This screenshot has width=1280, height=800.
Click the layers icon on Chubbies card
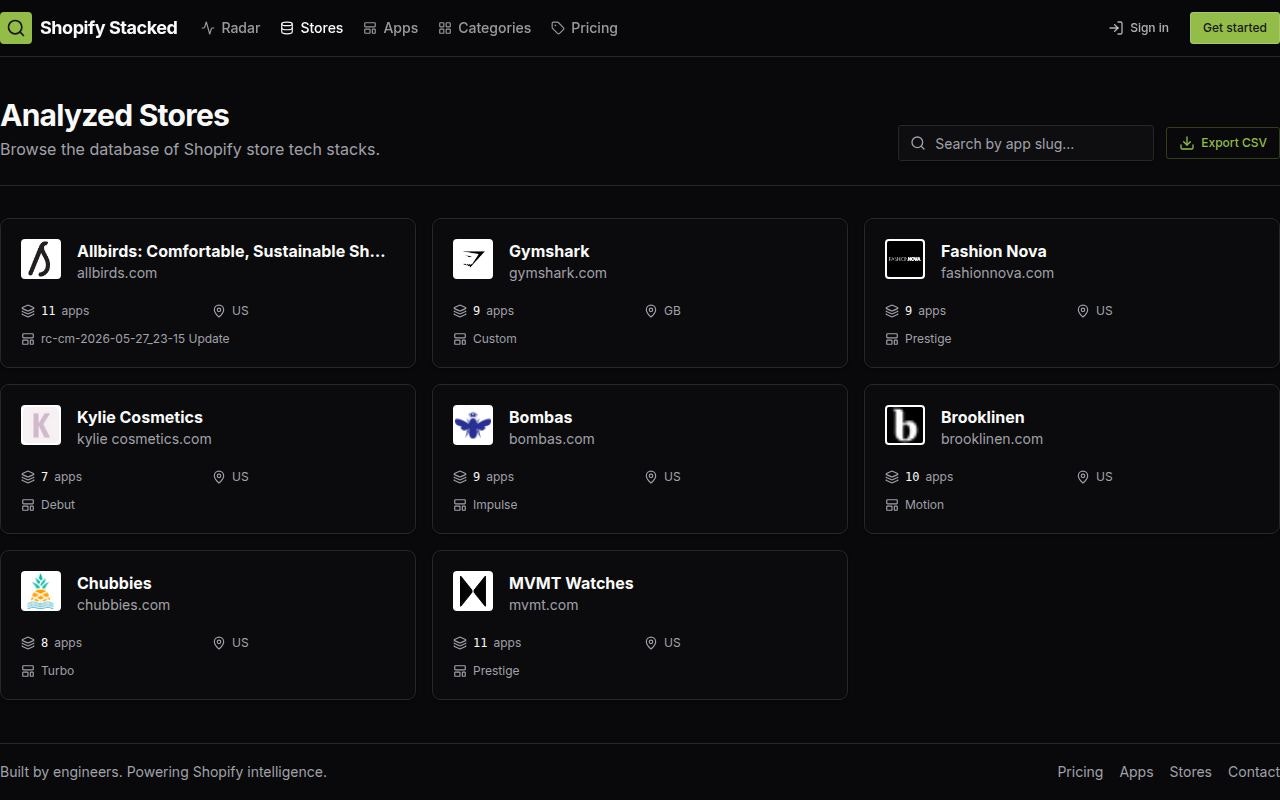coord(28,643)
